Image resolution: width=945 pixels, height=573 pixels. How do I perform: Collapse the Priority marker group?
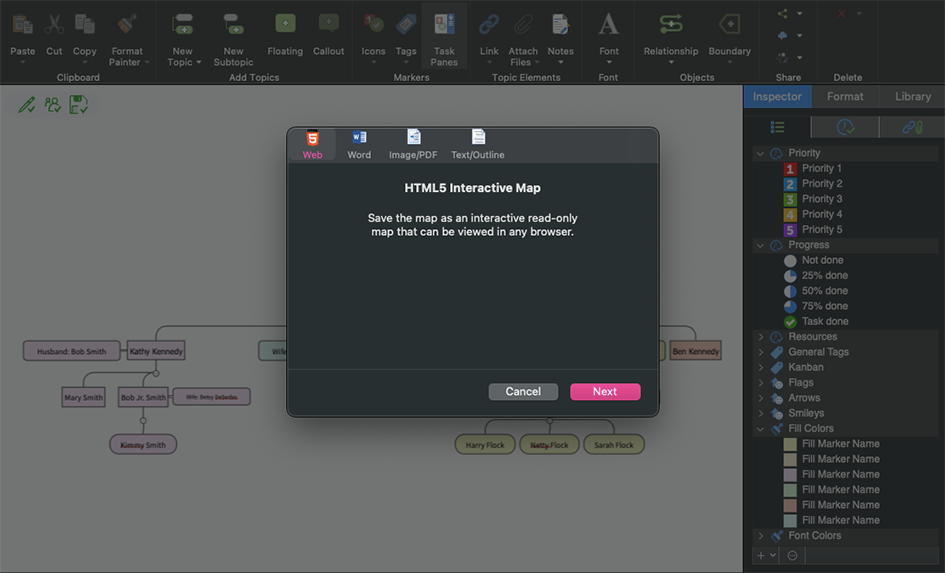pos(761,154)
